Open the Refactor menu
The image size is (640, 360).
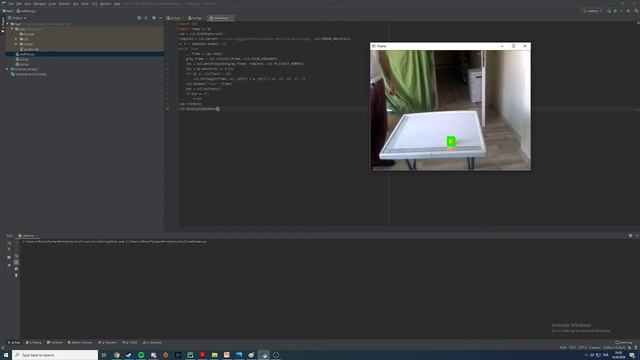tap(64, 4)
